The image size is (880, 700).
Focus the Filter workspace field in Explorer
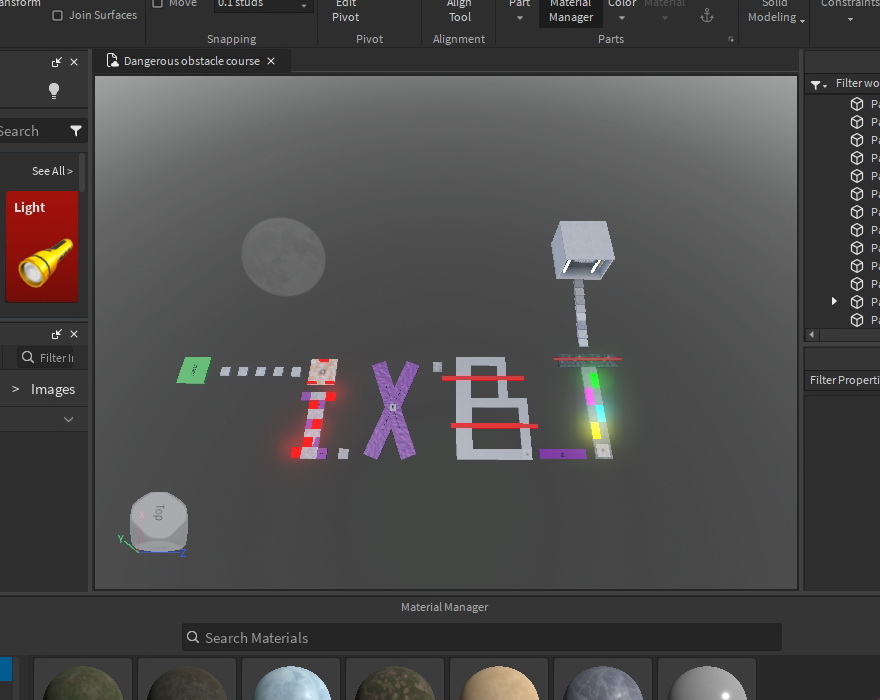857,84
